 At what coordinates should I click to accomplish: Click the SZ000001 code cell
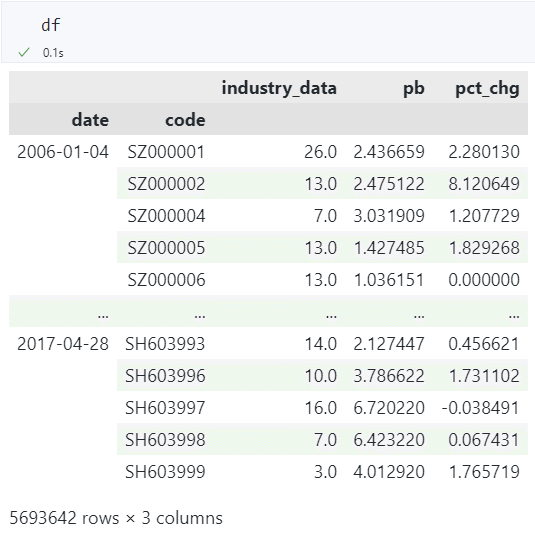[x=166, y=152]
